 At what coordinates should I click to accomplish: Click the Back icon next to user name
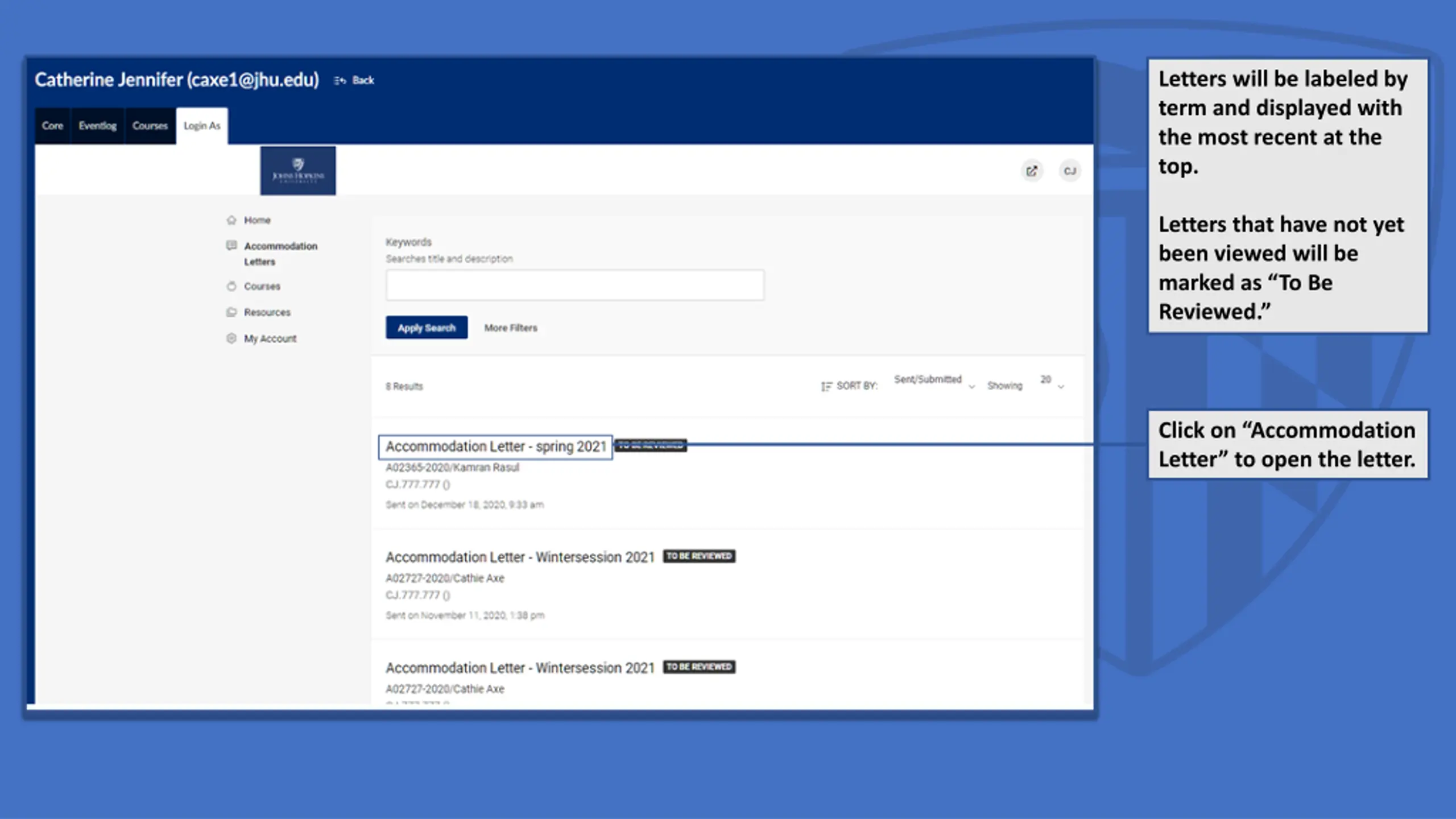tap(340, 80)
